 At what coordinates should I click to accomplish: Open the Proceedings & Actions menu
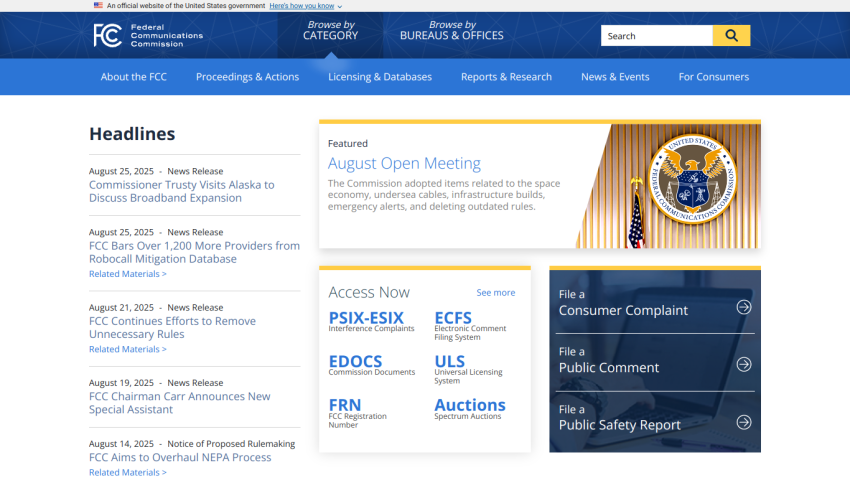tap(247, 77)
